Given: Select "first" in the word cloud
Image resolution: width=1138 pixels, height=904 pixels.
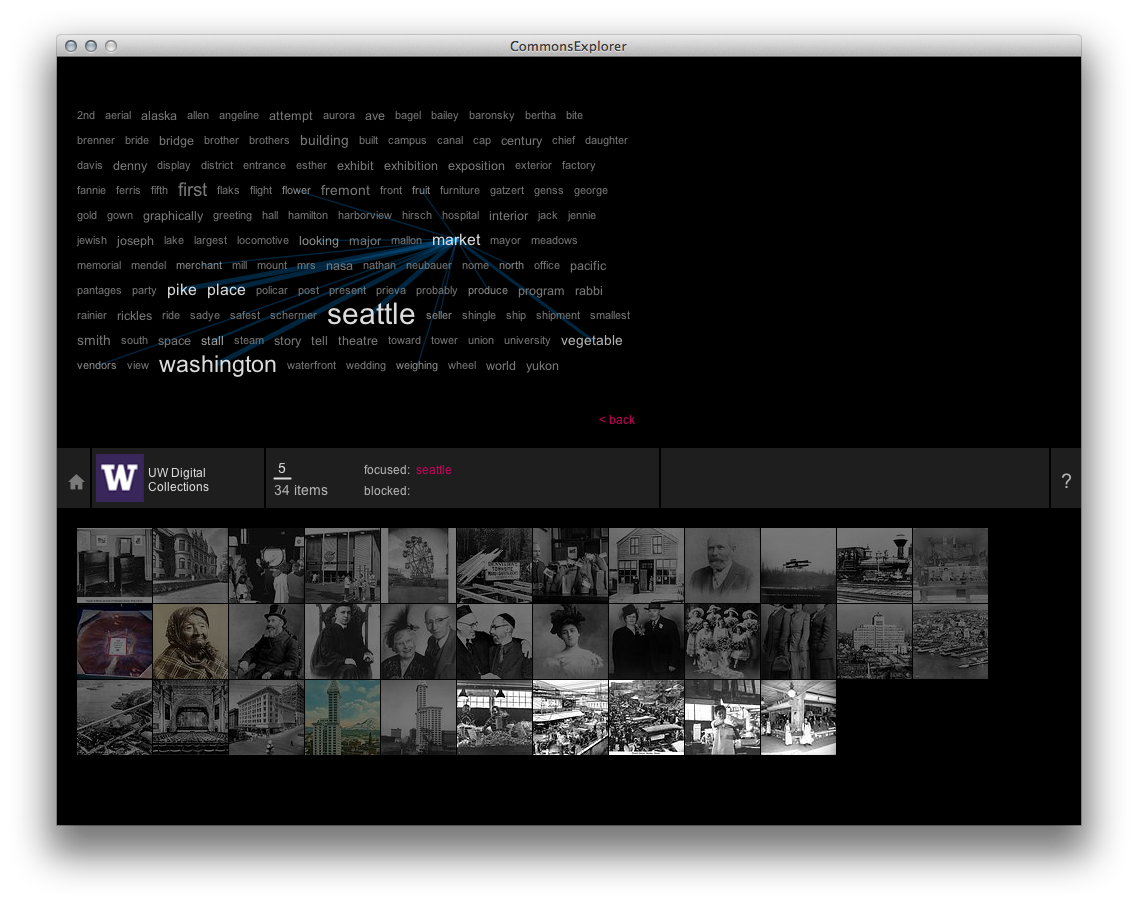Looking at the screenshot, I should tap(192, 189).
